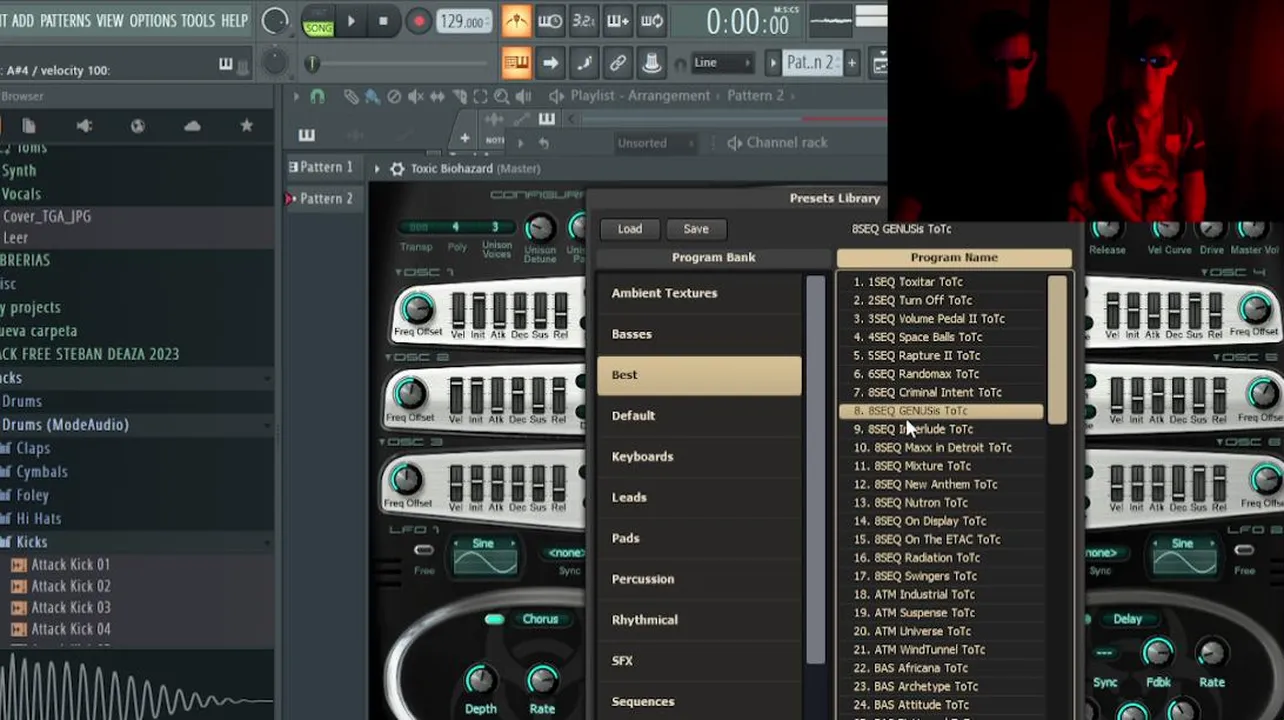This screenshot has height=720, width=1284.
Task: Select Pattern 1 in the picker
Action: coord(326,167)
